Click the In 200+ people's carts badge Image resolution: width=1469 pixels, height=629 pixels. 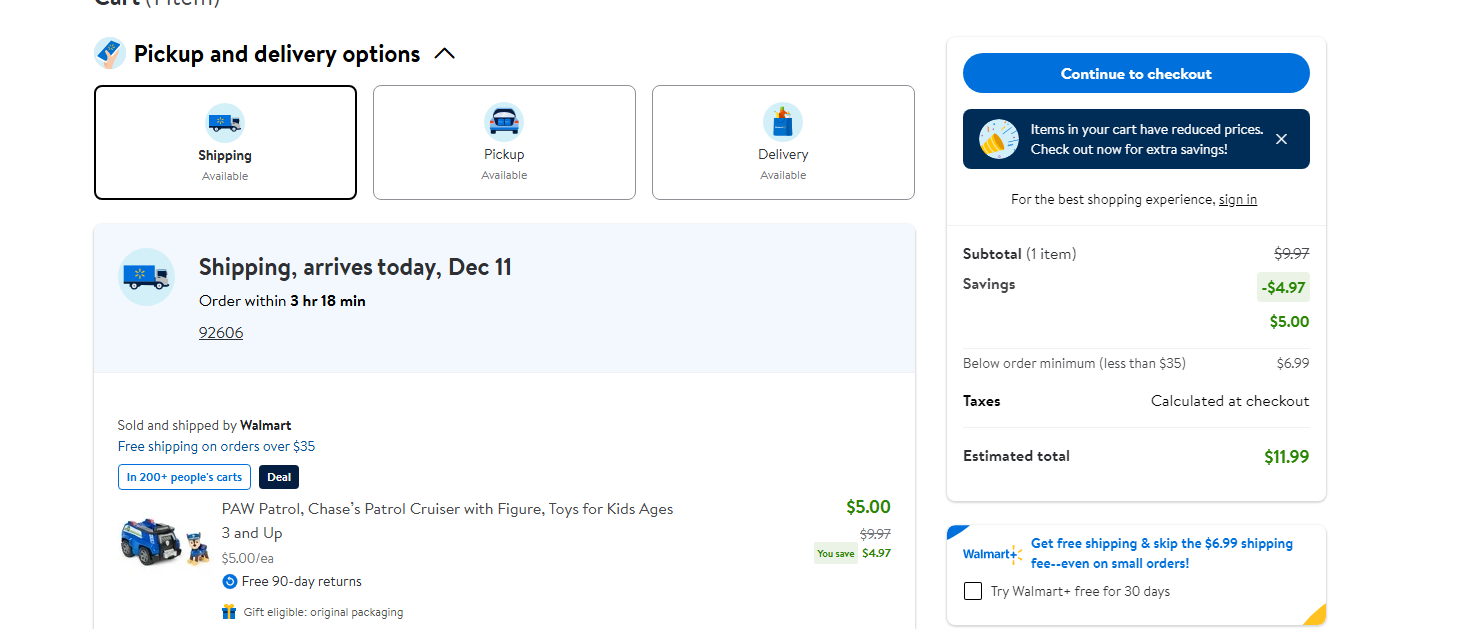(x=184, y=477)
